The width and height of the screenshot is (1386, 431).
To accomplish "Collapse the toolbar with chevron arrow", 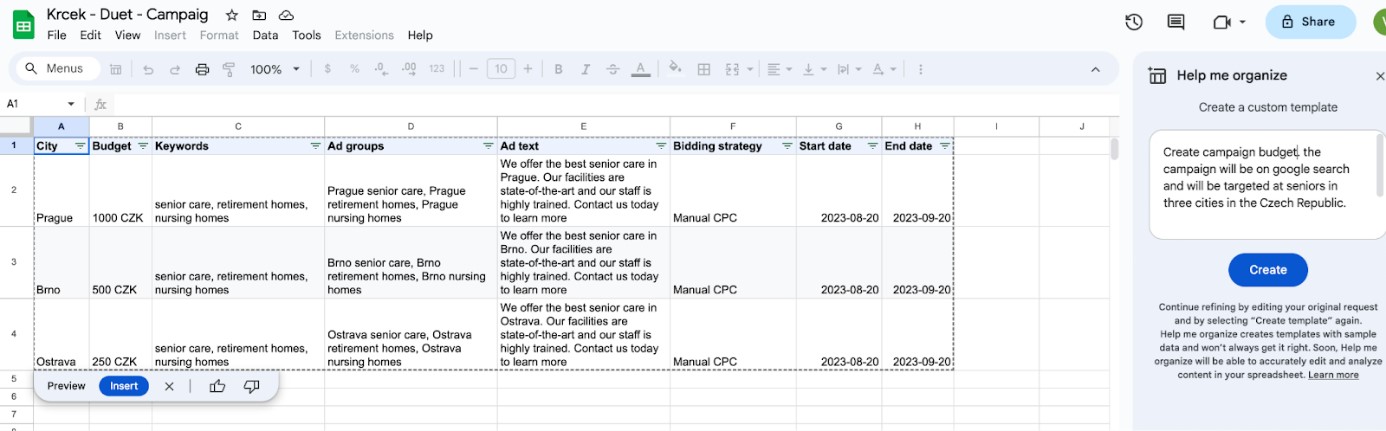I will pyautogui.click(x=1095, y=70).
